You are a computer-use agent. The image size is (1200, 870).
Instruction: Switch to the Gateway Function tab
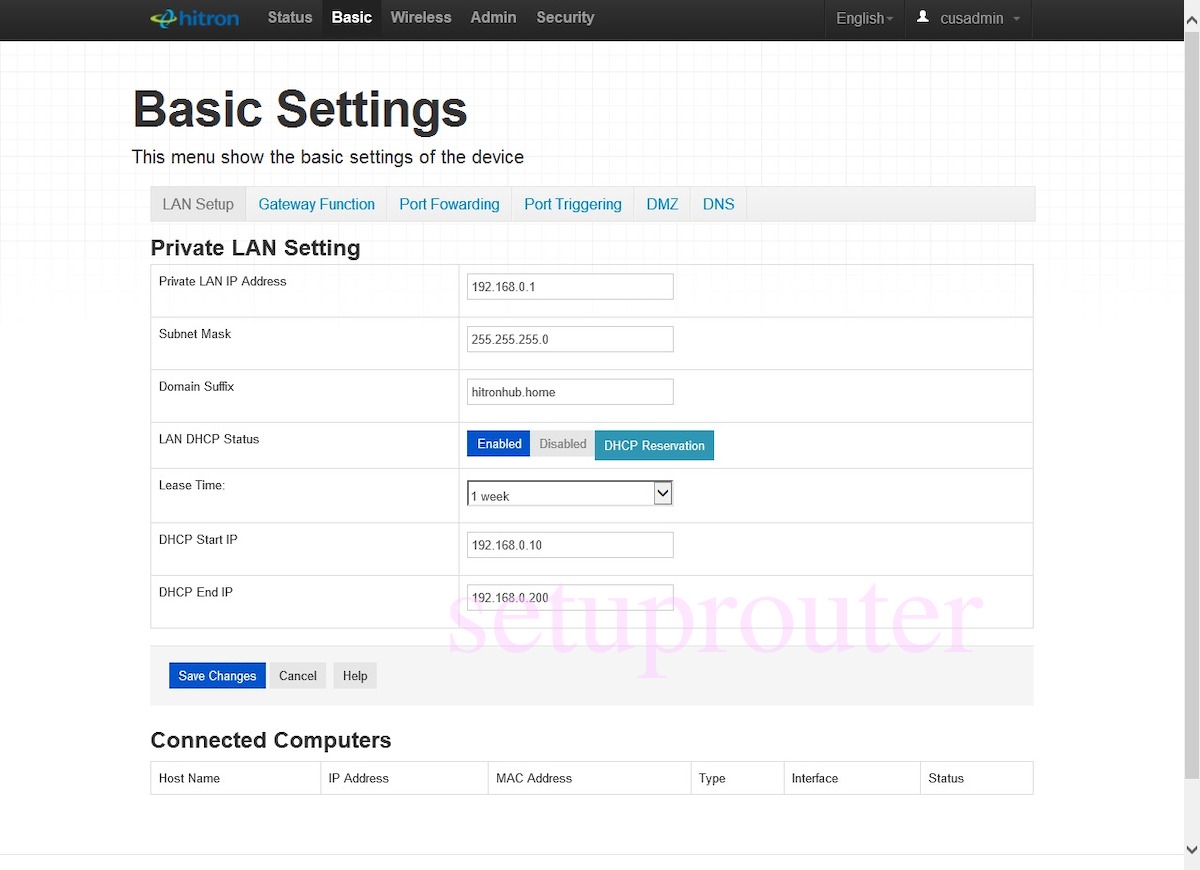click(x=316, y=204)
